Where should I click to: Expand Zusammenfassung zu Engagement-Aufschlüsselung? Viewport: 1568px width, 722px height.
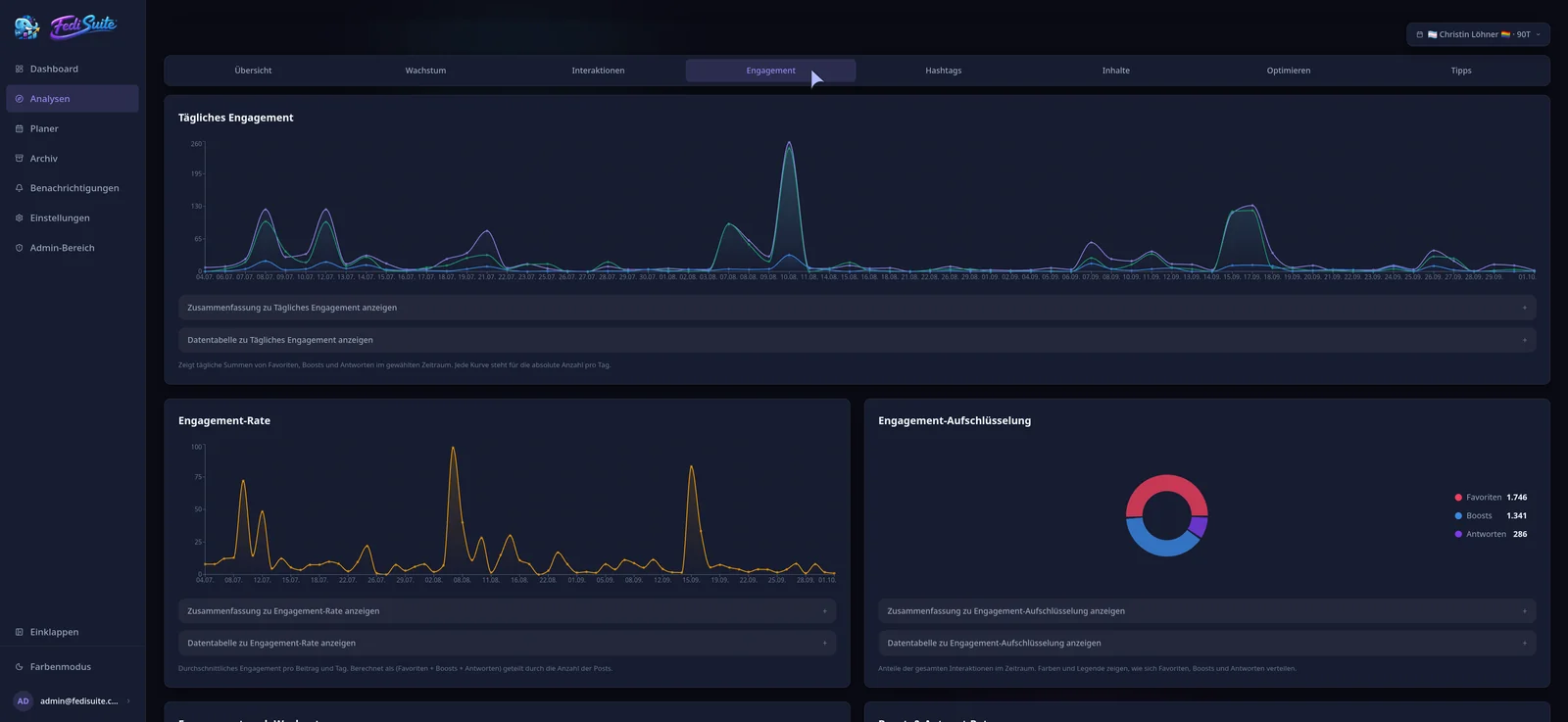click(1206, 611)
